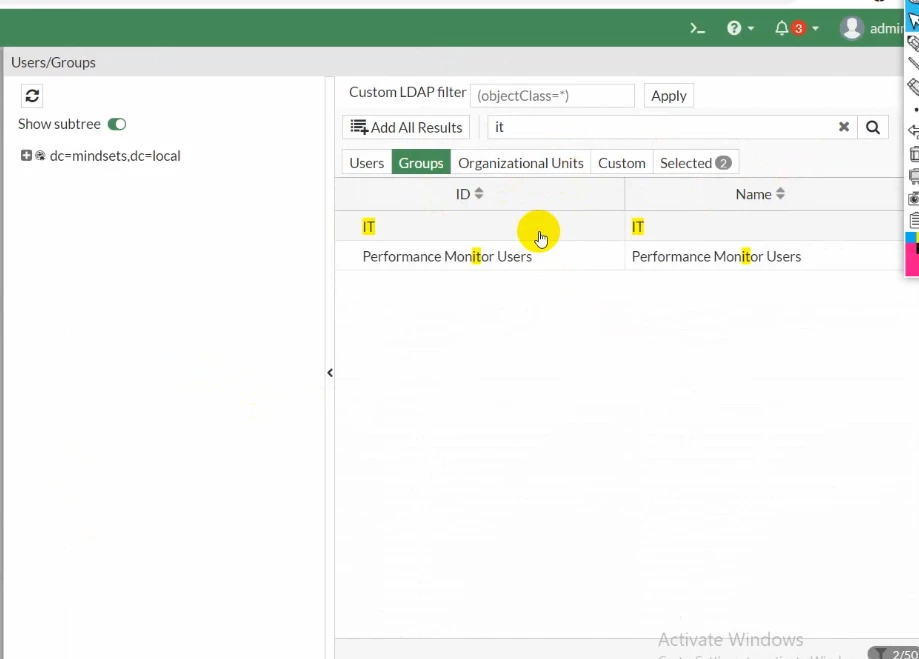Expand the dc=mindsets,dc=local tree node
The image size is (919, 659).
[26, 155]
